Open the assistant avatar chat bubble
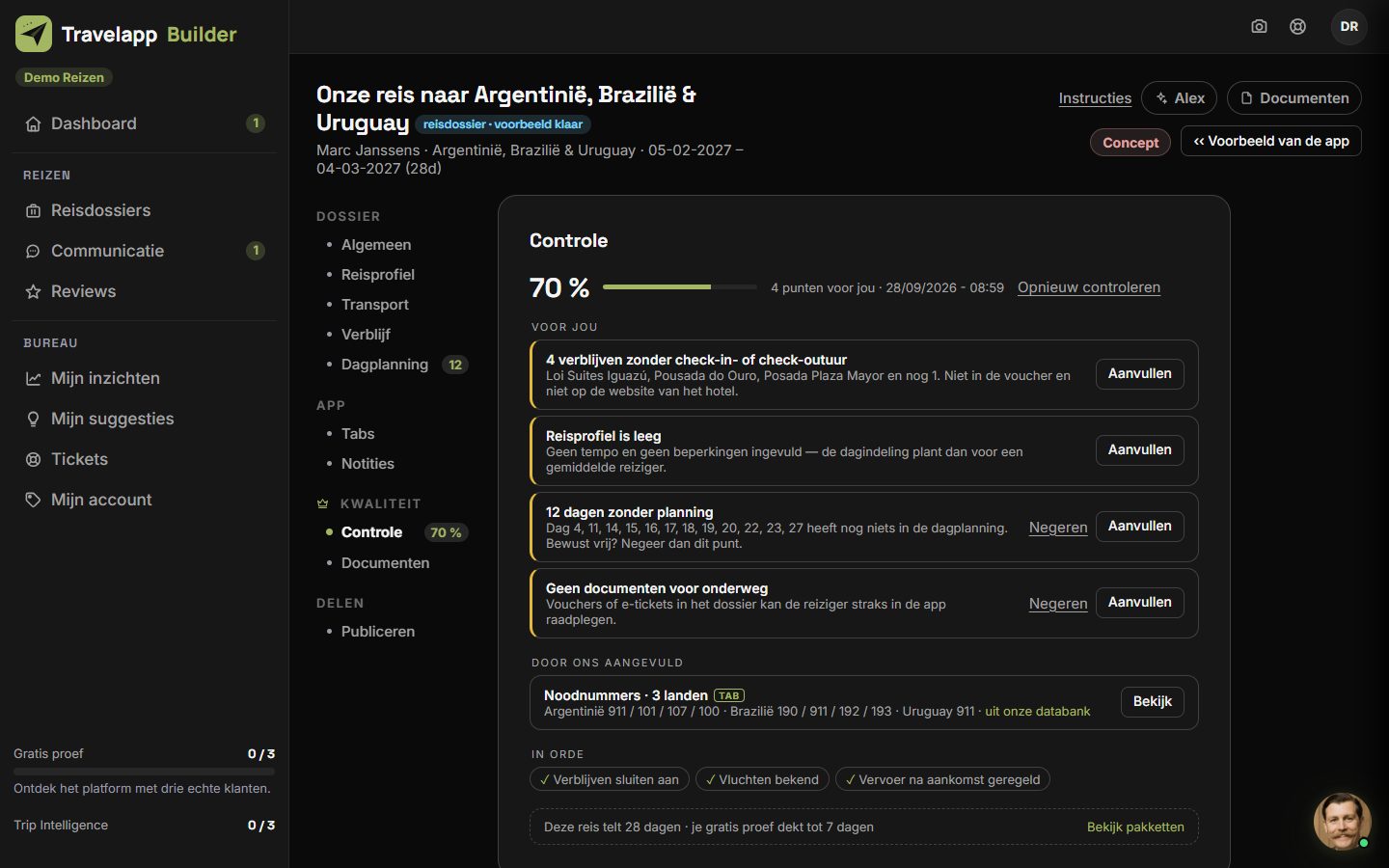The image size is (1389, 868). click(x=1342, y=821)
